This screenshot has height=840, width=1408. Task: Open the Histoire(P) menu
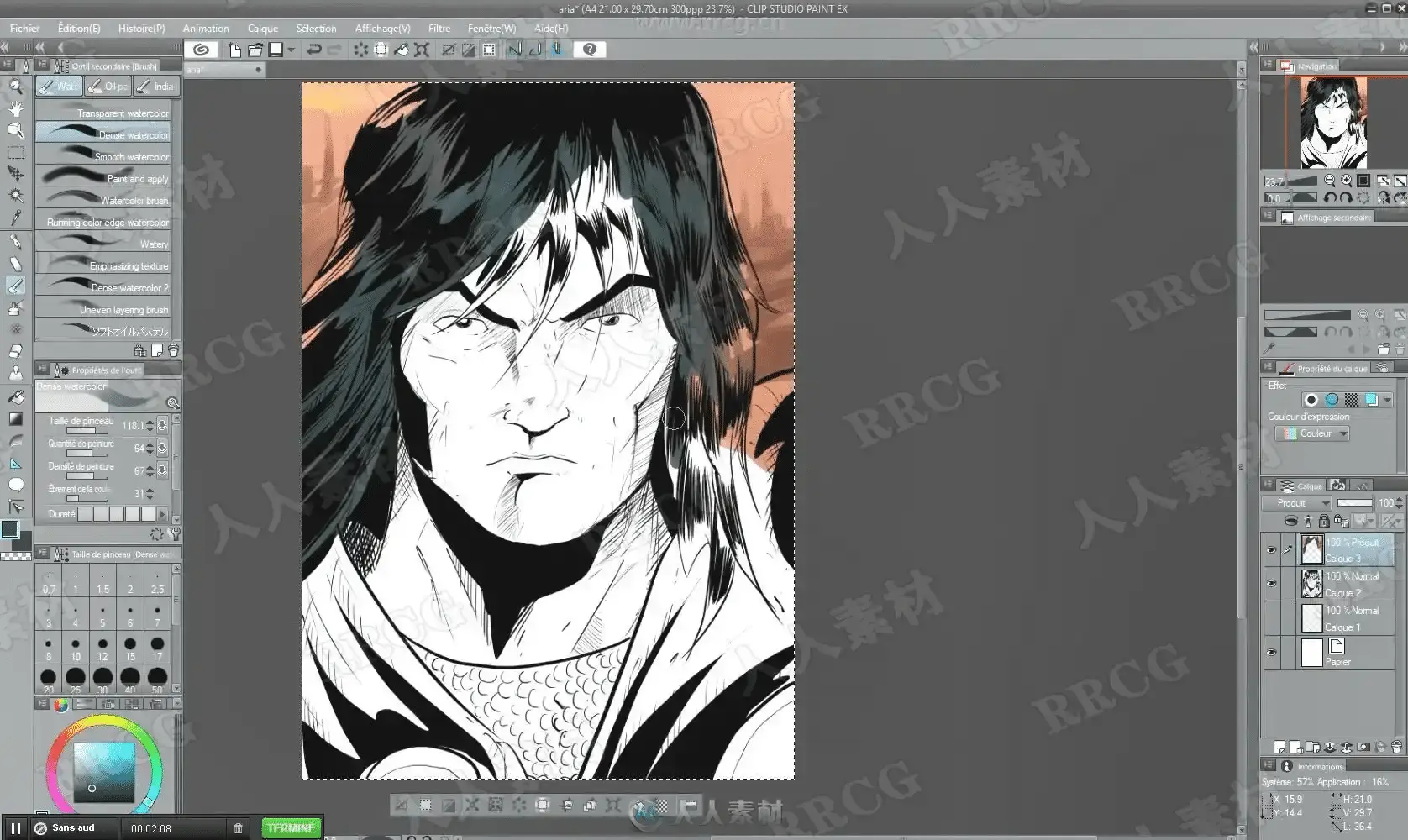141,28
